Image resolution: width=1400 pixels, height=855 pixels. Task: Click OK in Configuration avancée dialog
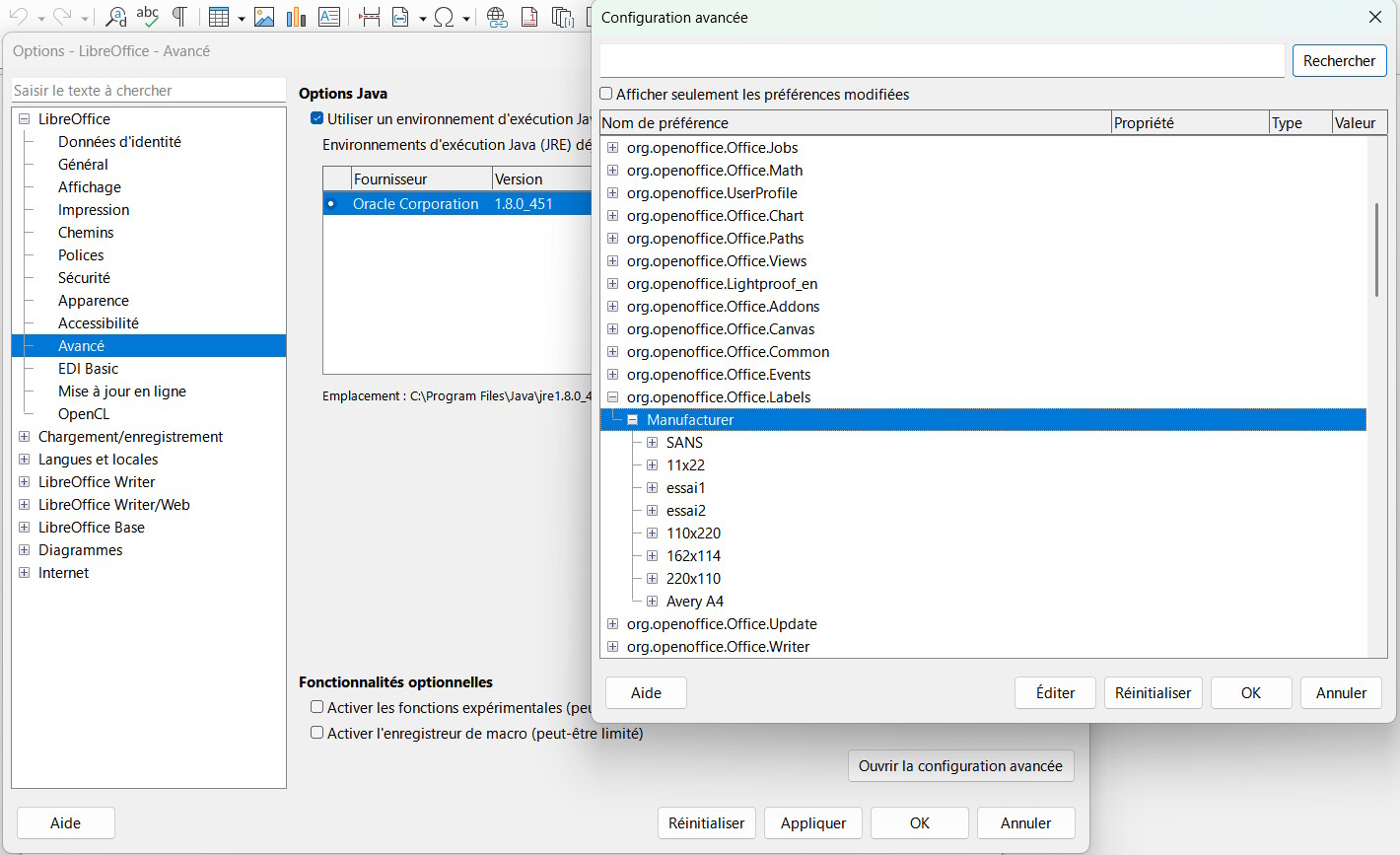(x=1251, y=692)
